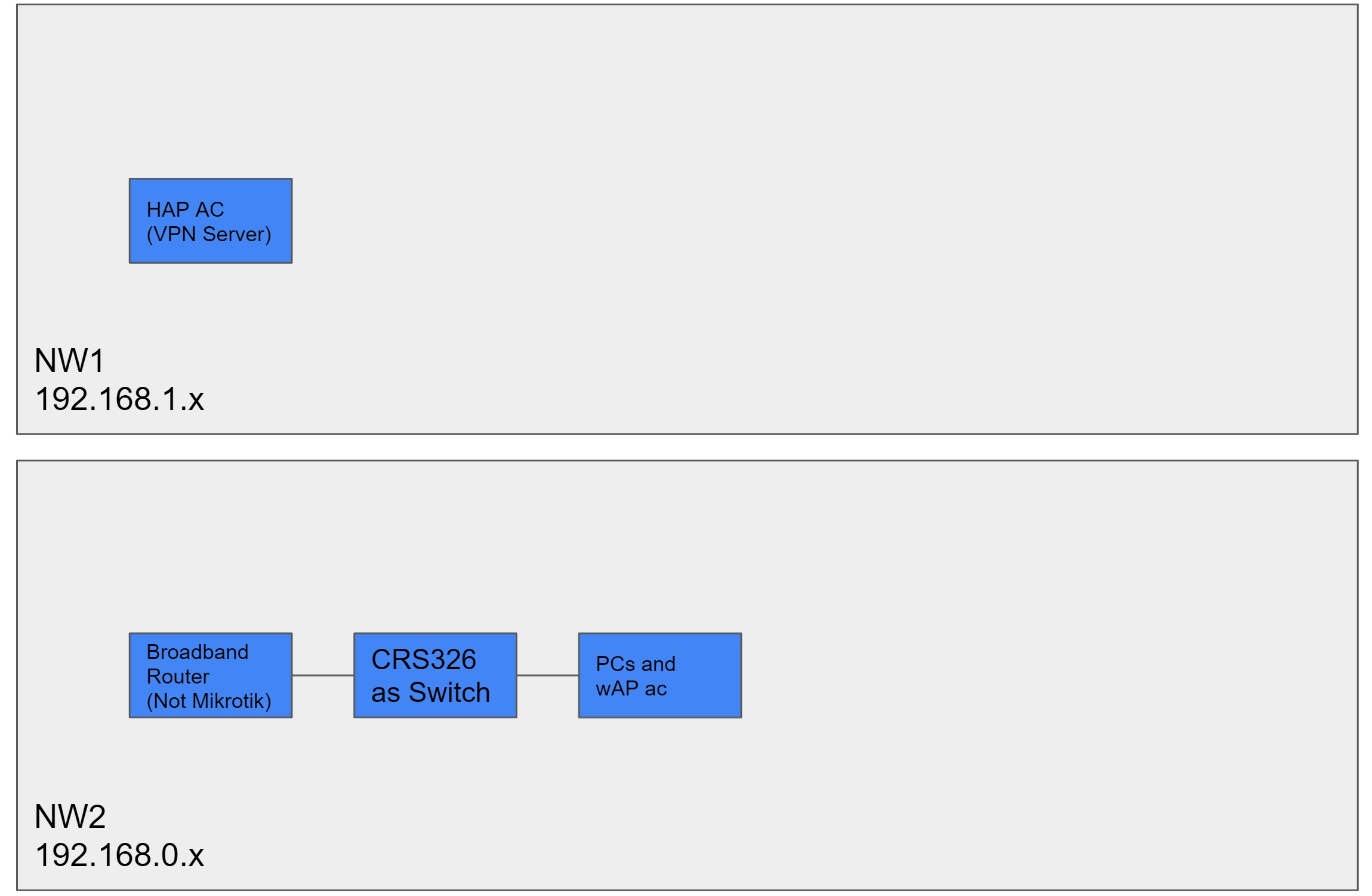Click the "HAP AC" text line
The width and height of the screenshot is (1372, 896).
click(x=185, y=210)
